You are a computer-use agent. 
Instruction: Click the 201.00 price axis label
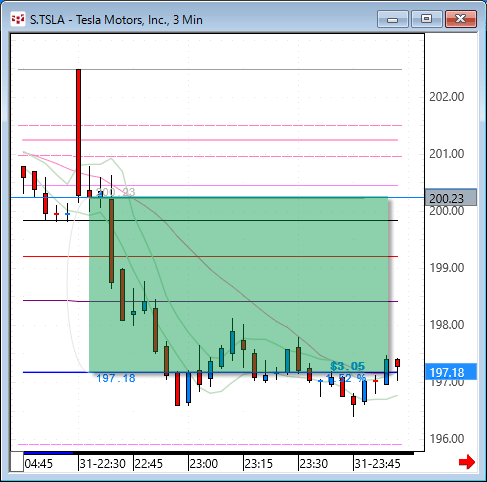pyautogui.click(x=447, y=154)
